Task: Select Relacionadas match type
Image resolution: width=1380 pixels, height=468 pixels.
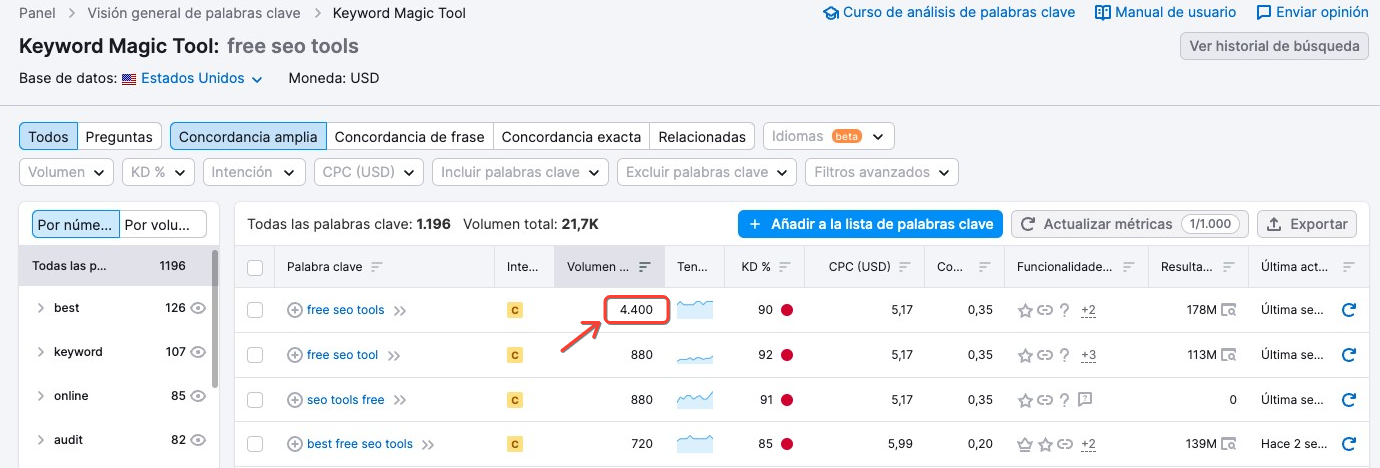Action: pyautogui.click(x=702, y=136)
